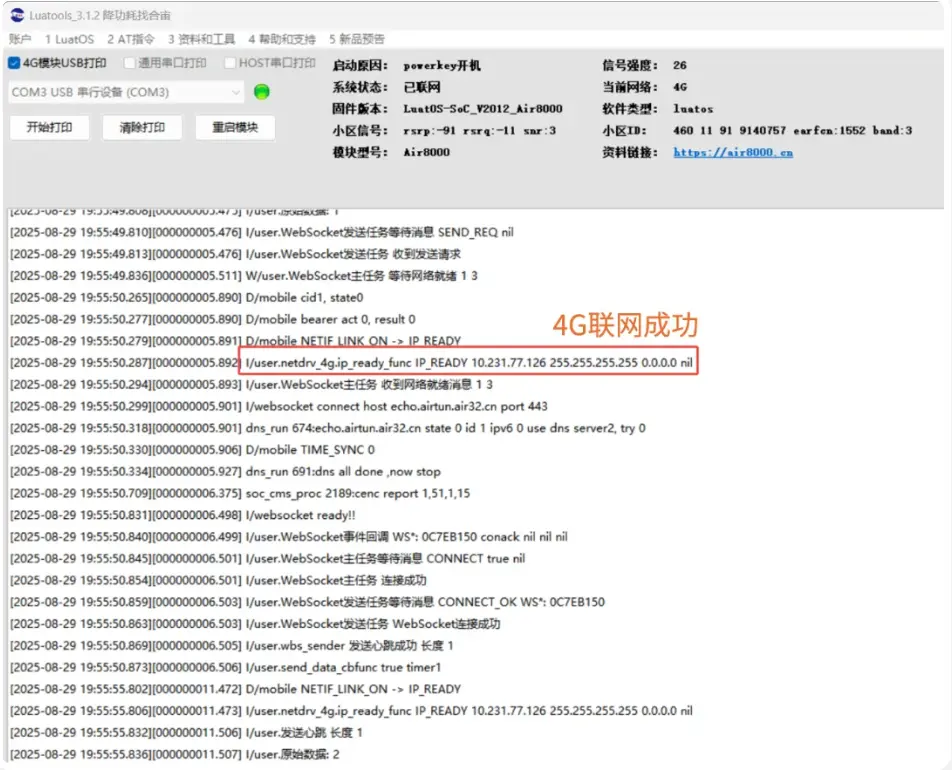Select log line I/user.发送心跳 长度 1
Screen dimensions: 952x770
pos(186,733)
